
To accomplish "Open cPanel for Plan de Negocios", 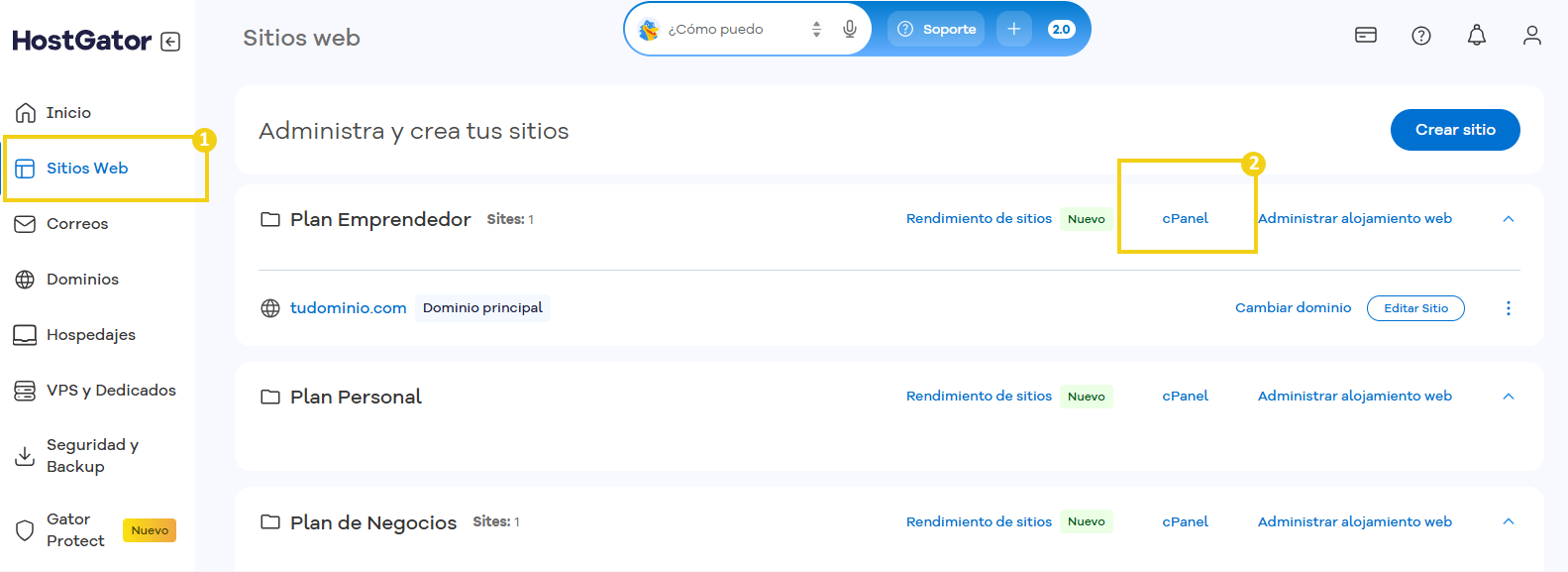I will [1185, 522].
